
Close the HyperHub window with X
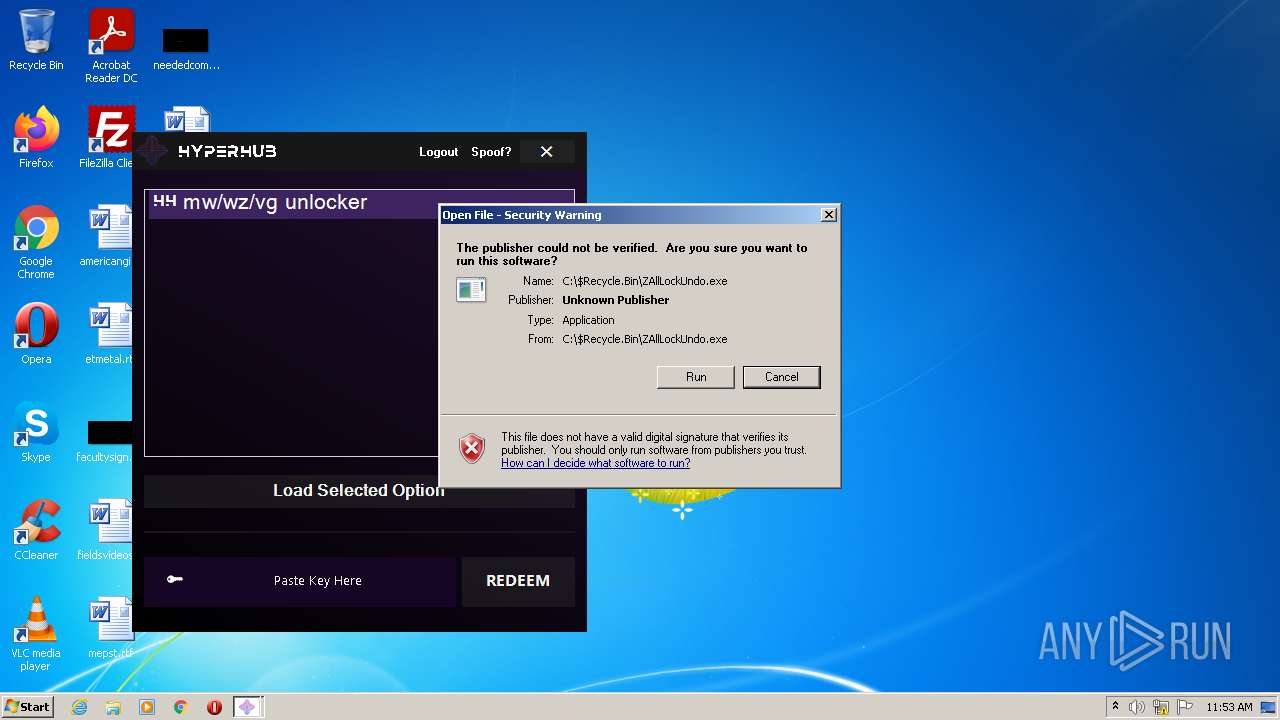546,152
